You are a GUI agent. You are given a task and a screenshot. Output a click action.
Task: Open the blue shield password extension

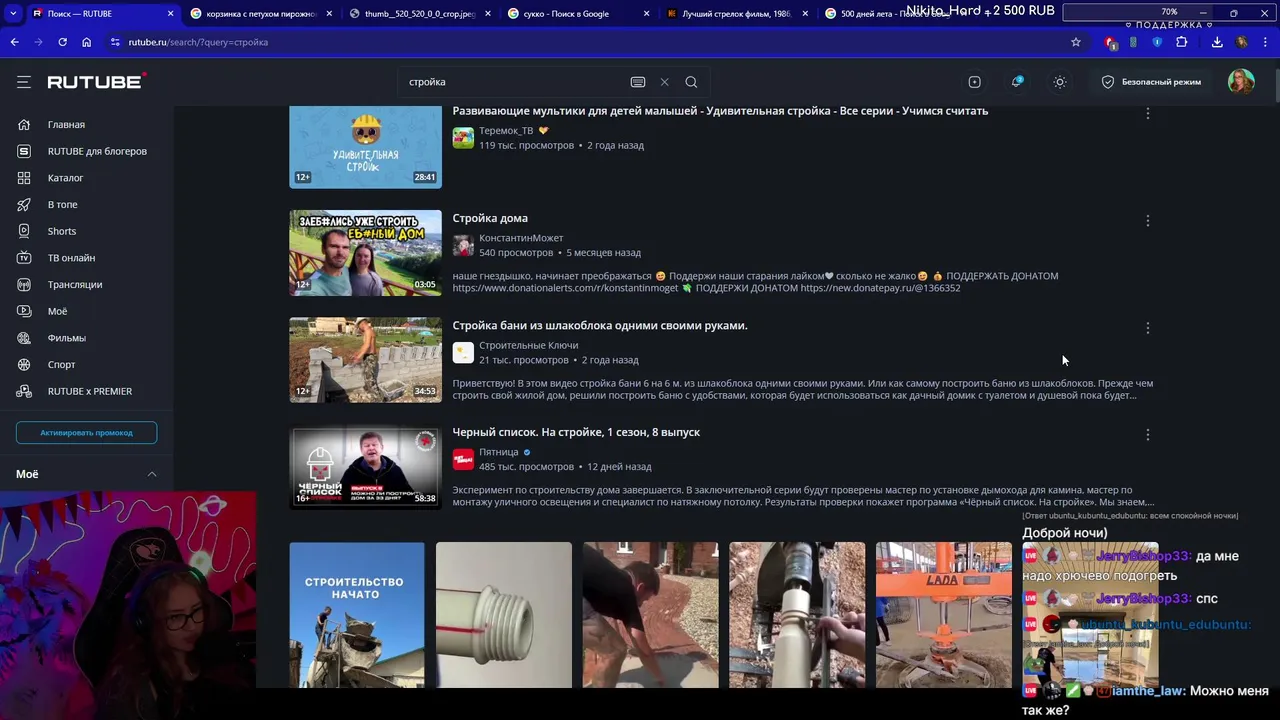(1157, 42)
